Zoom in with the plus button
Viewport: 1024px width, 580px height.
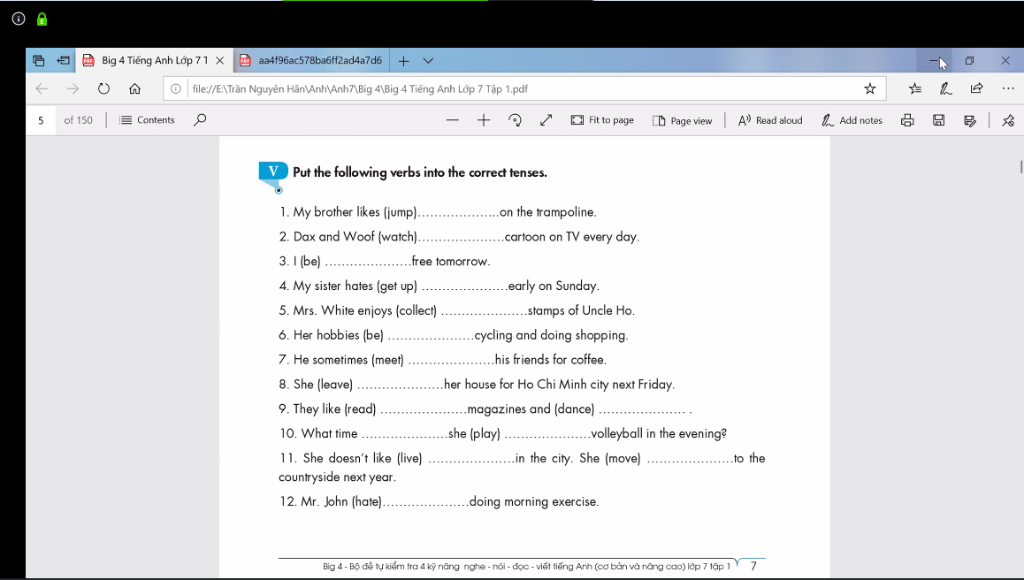pyautogui.click(x=483, y=120)
